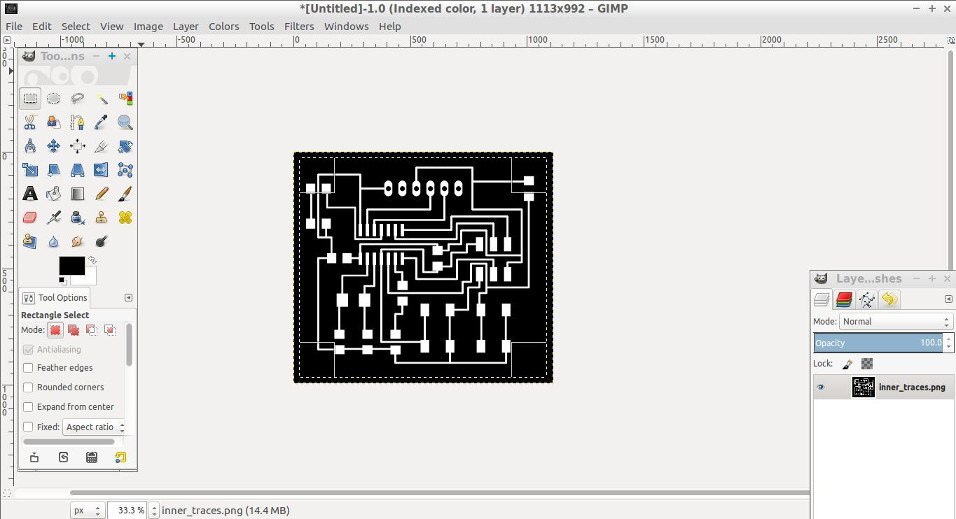Enable the Fixed checkbox
This screenshot has width=956, height=519.
click(x=28, y=427)
